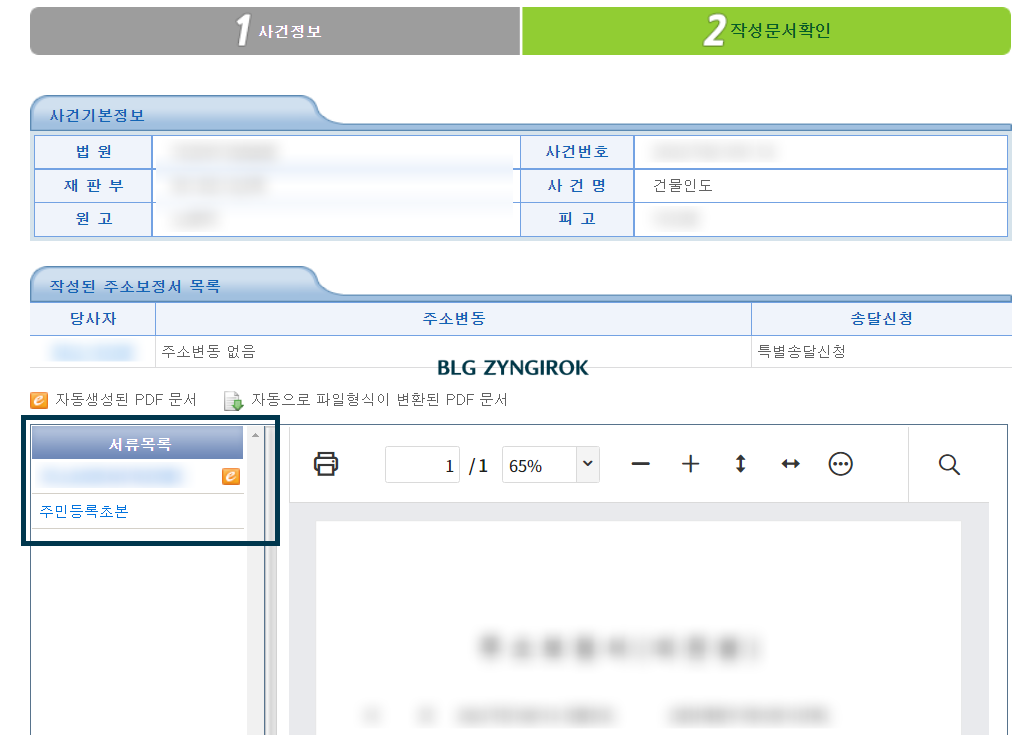
Task: Switch to the 사건정보 tab
Action: pyautogui.click(x=275, y=30)
